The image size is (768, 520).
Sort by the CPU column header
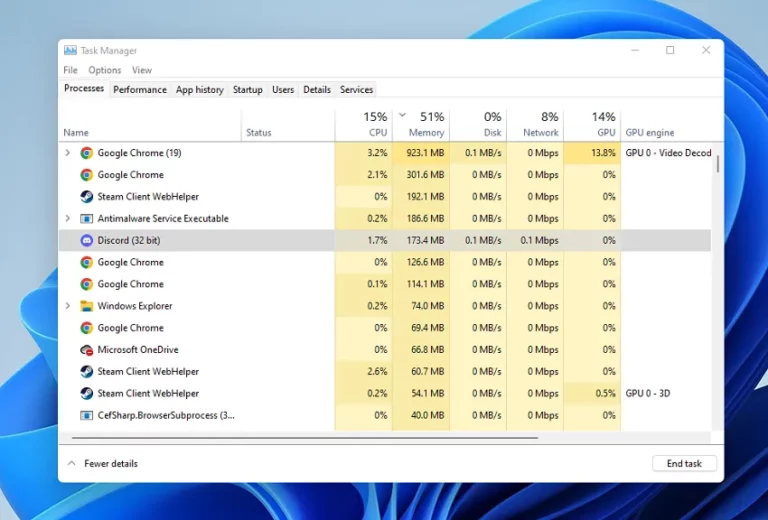coord(363,125)
